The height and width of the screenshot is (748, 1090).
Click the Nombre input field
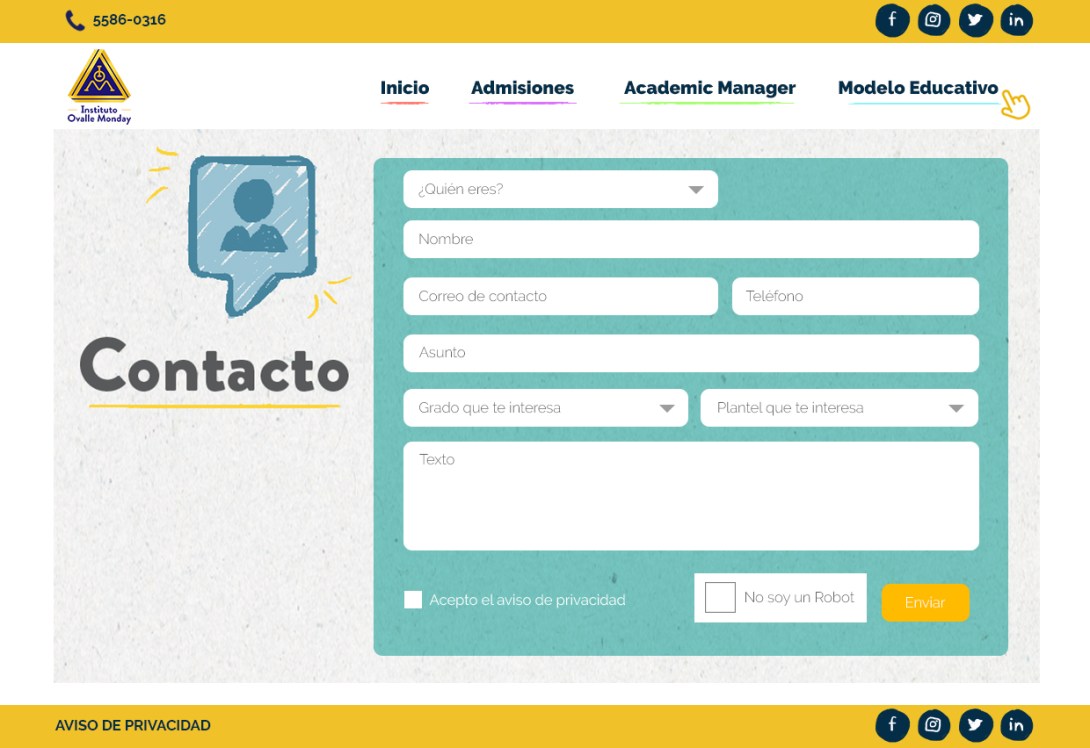pyautogui.click(x=690, y=239)
